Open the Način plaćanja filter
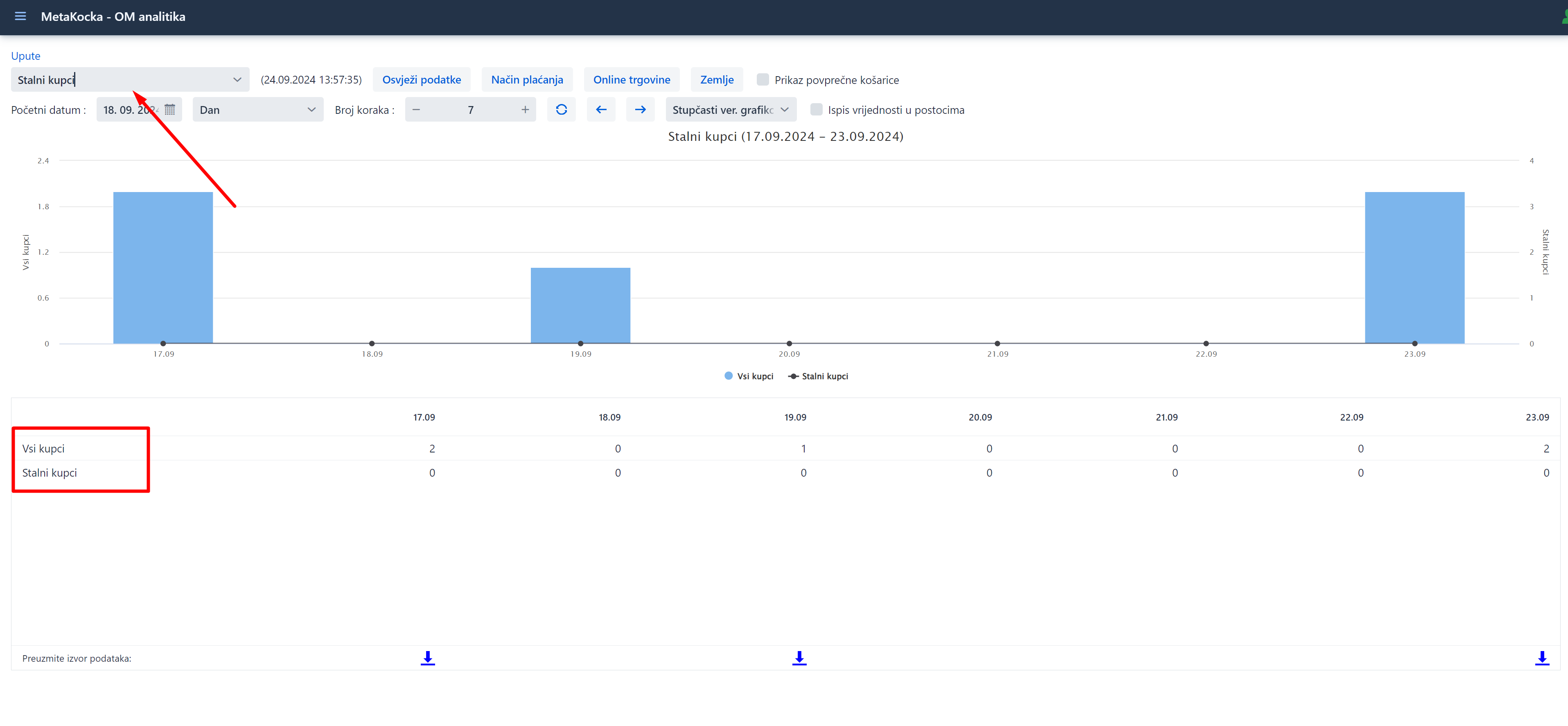Image resolution: width=1568 pixels, height=726 pixels. point(526,80)
